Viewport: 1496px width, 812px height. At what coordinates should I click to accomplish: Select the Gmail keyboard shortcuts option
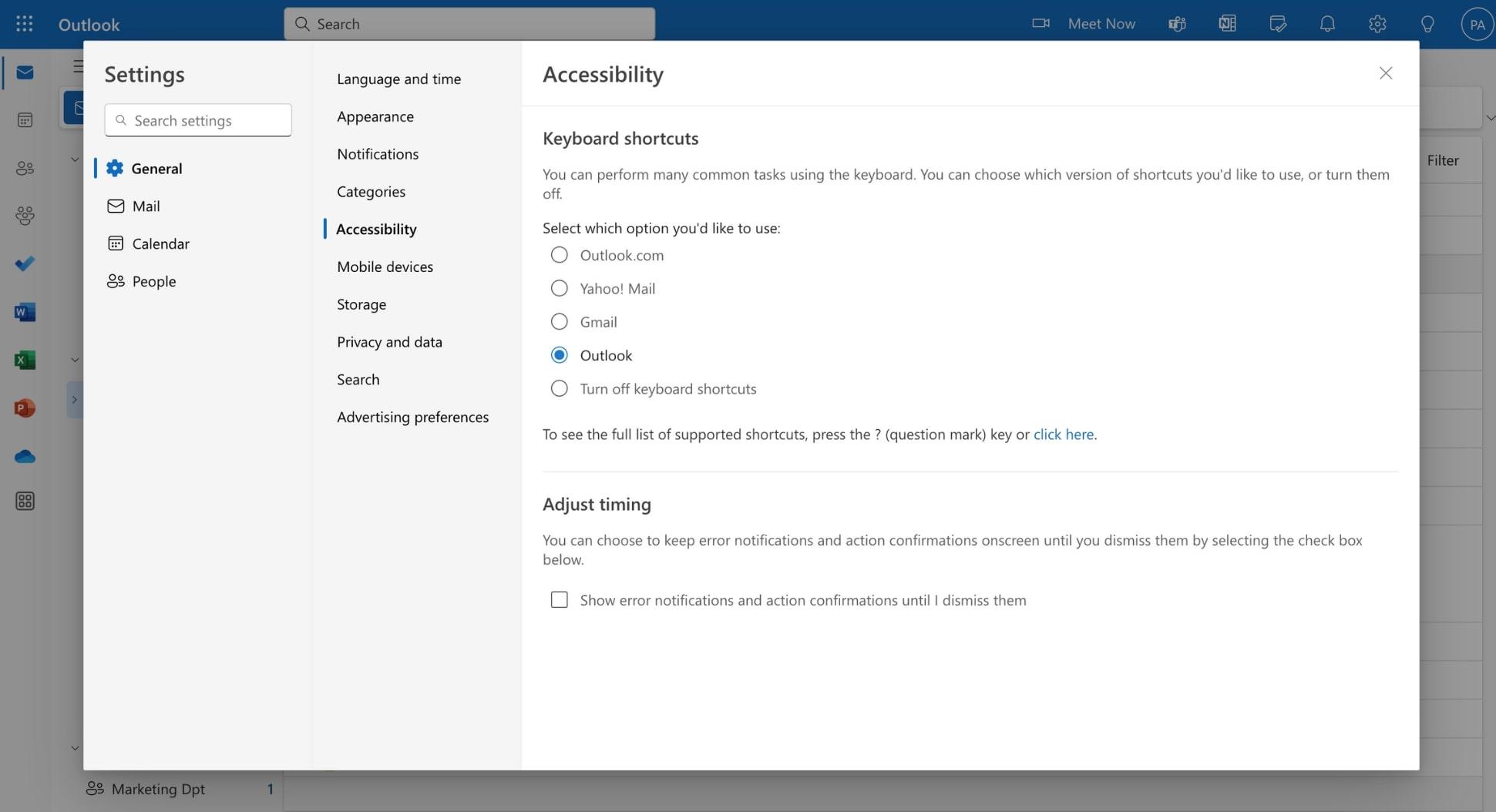pos(559,320)
